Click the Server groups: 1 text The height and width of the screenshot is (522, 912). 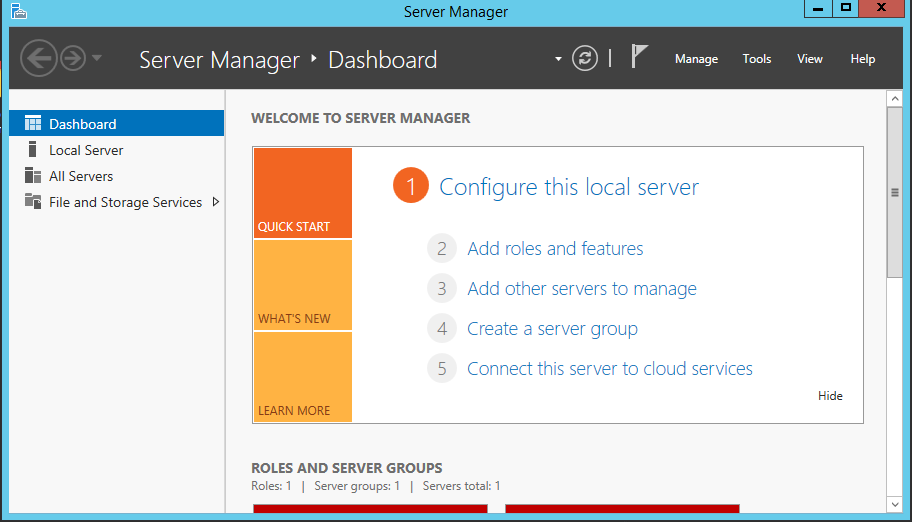pos(357,486)
